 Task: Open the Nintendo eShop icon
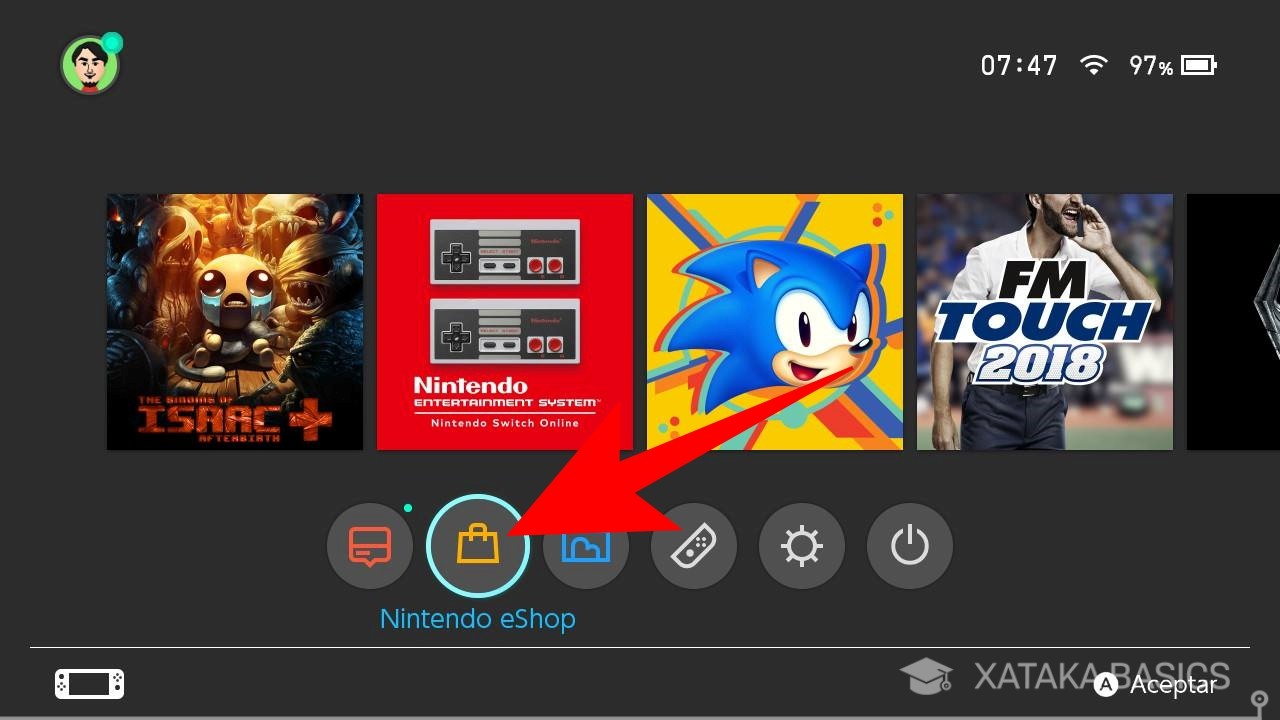pyautogui.click(x=477, y=546)
